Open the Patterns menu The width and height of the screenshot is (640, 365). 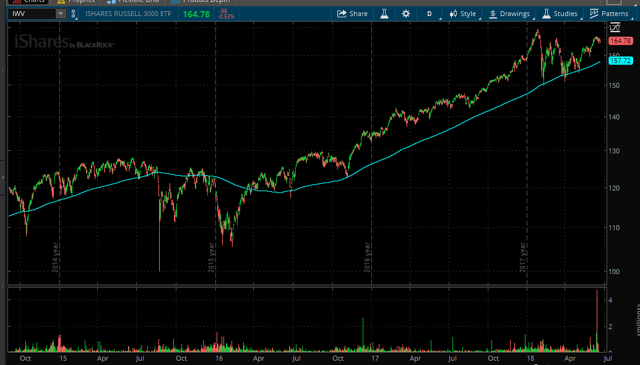609,14
